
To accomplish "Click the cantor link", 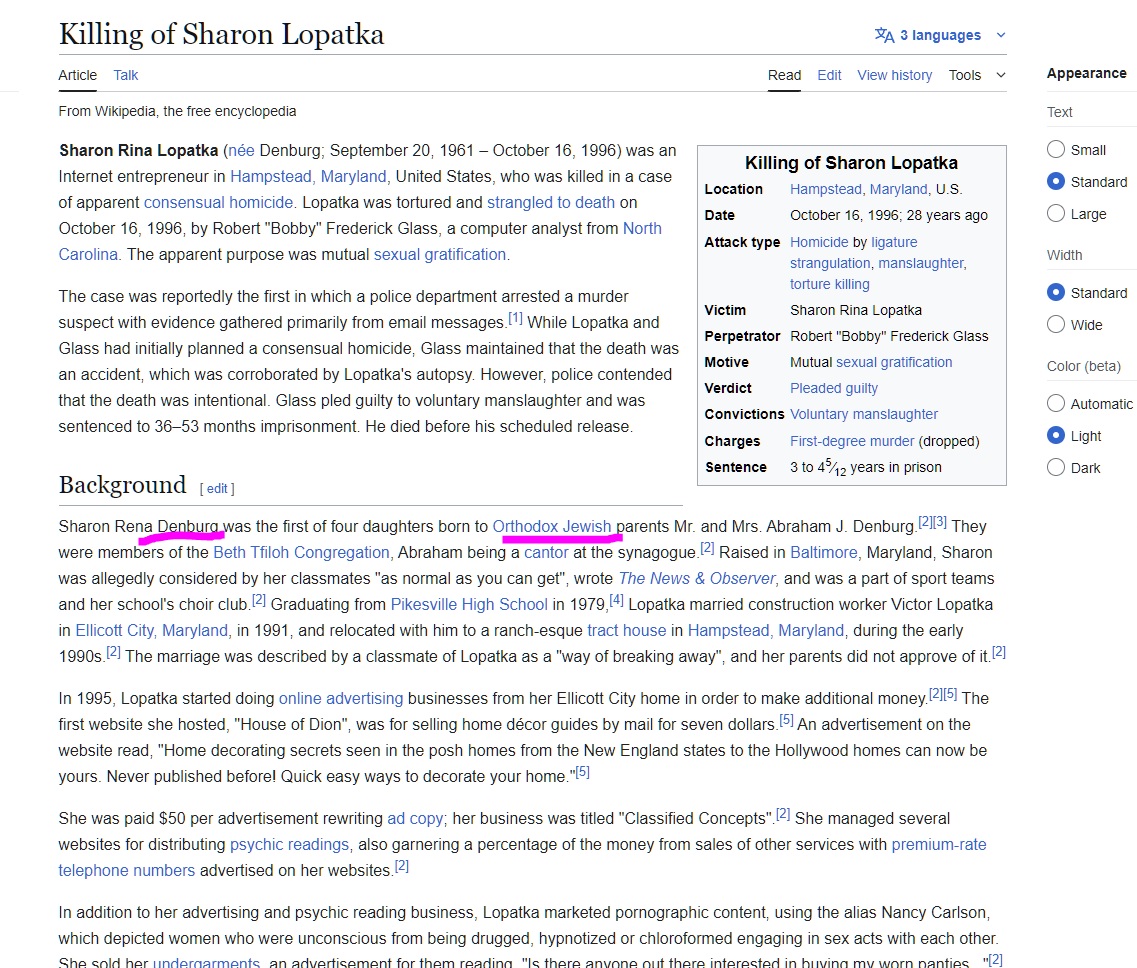I will point(546,553).
